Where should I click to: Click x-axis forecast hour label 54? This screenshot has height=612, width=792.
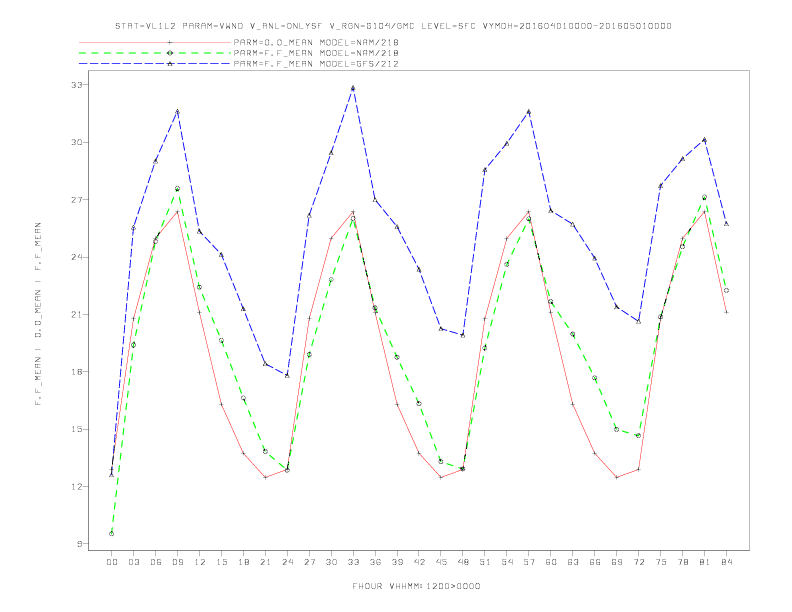(x=507, y=562)
